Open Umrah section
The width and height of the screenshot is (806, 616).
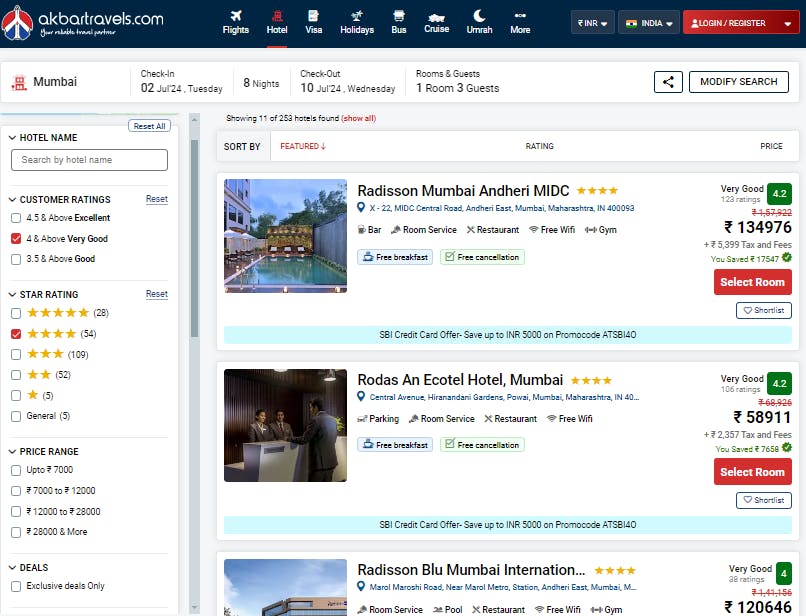point(479,23)
